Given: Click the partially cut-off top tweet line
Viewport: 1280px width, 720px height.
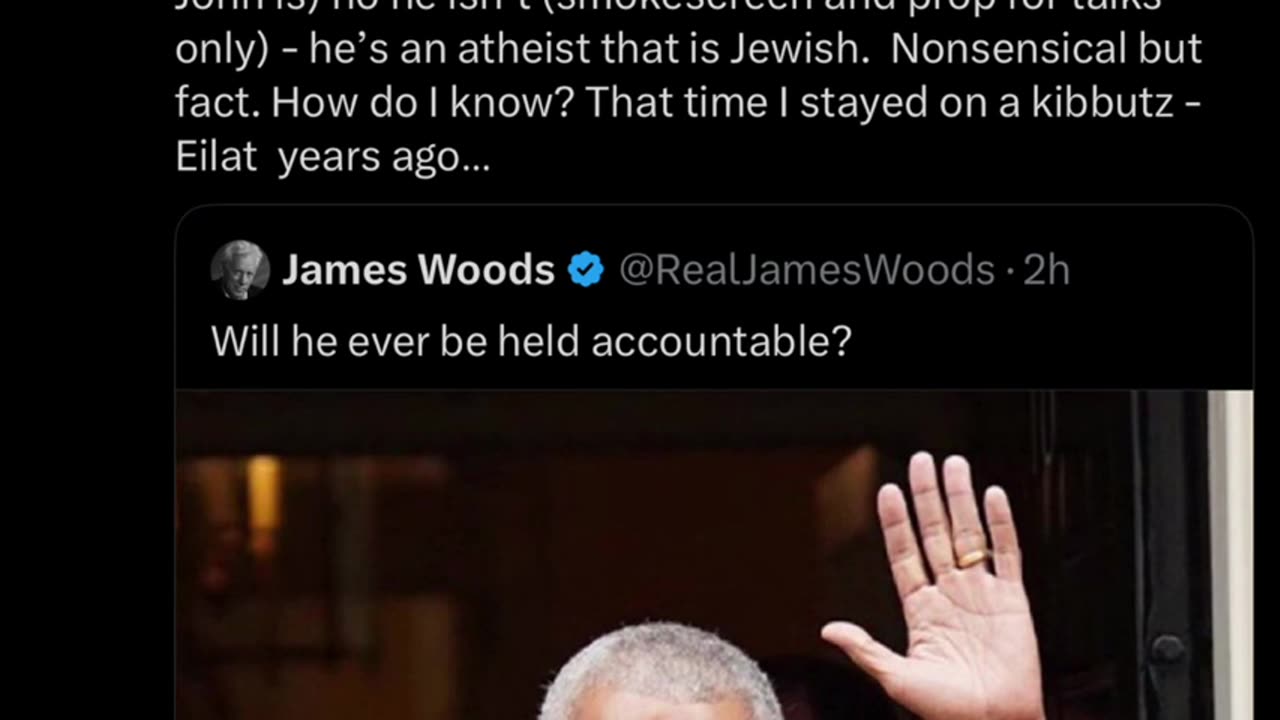Looking at the screenshot, I should (668, 6).
